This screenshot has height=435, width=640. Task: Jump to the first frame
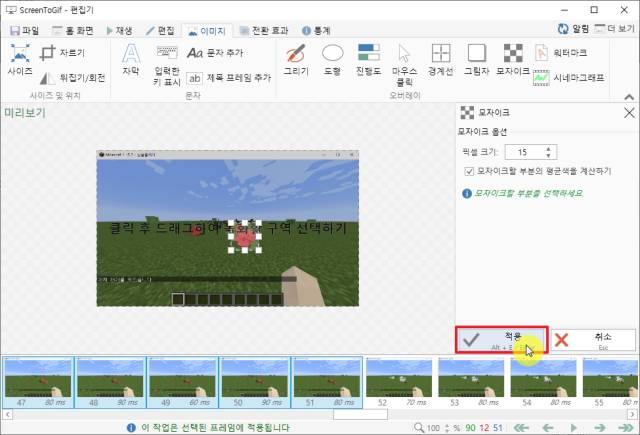pyautogui.click(x=521, y=428)
